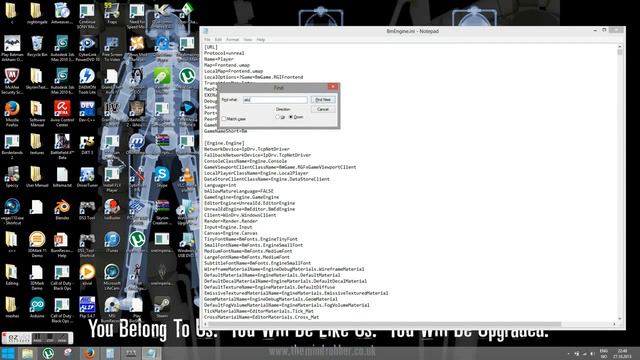640x360 pixels.
Task: Click the 3DMark 11 Demo icon
Action: [x=37, y=245]
